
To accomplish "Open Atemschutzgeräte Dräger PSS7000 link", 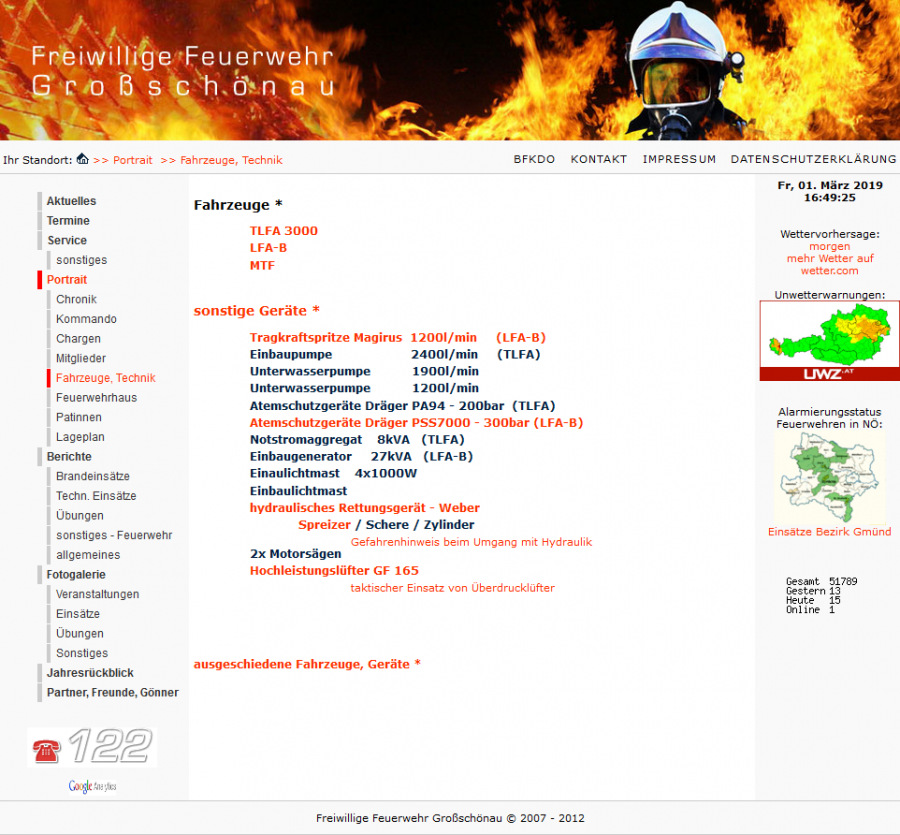I will point(416,423).
